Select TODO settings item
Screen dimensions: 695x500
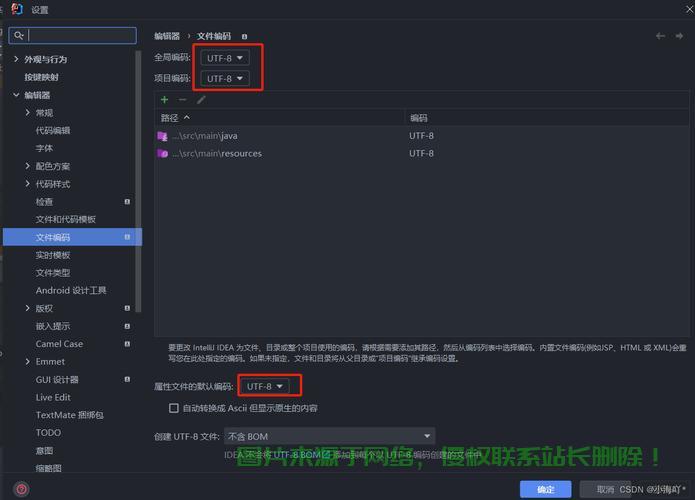coord(48,433)
